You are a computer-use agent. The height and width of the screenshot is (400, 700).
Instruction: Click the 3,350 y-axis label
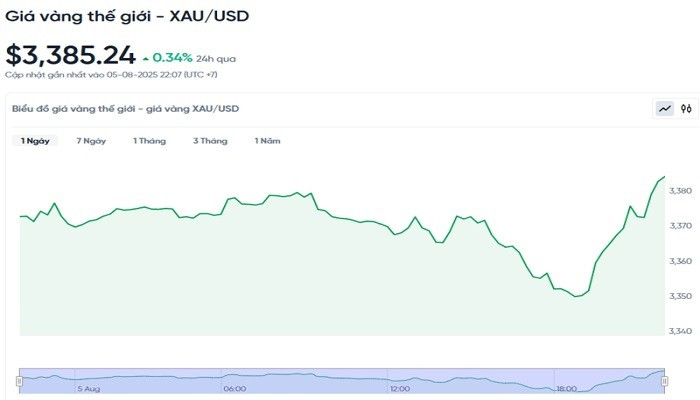click(x=680, y=296)
